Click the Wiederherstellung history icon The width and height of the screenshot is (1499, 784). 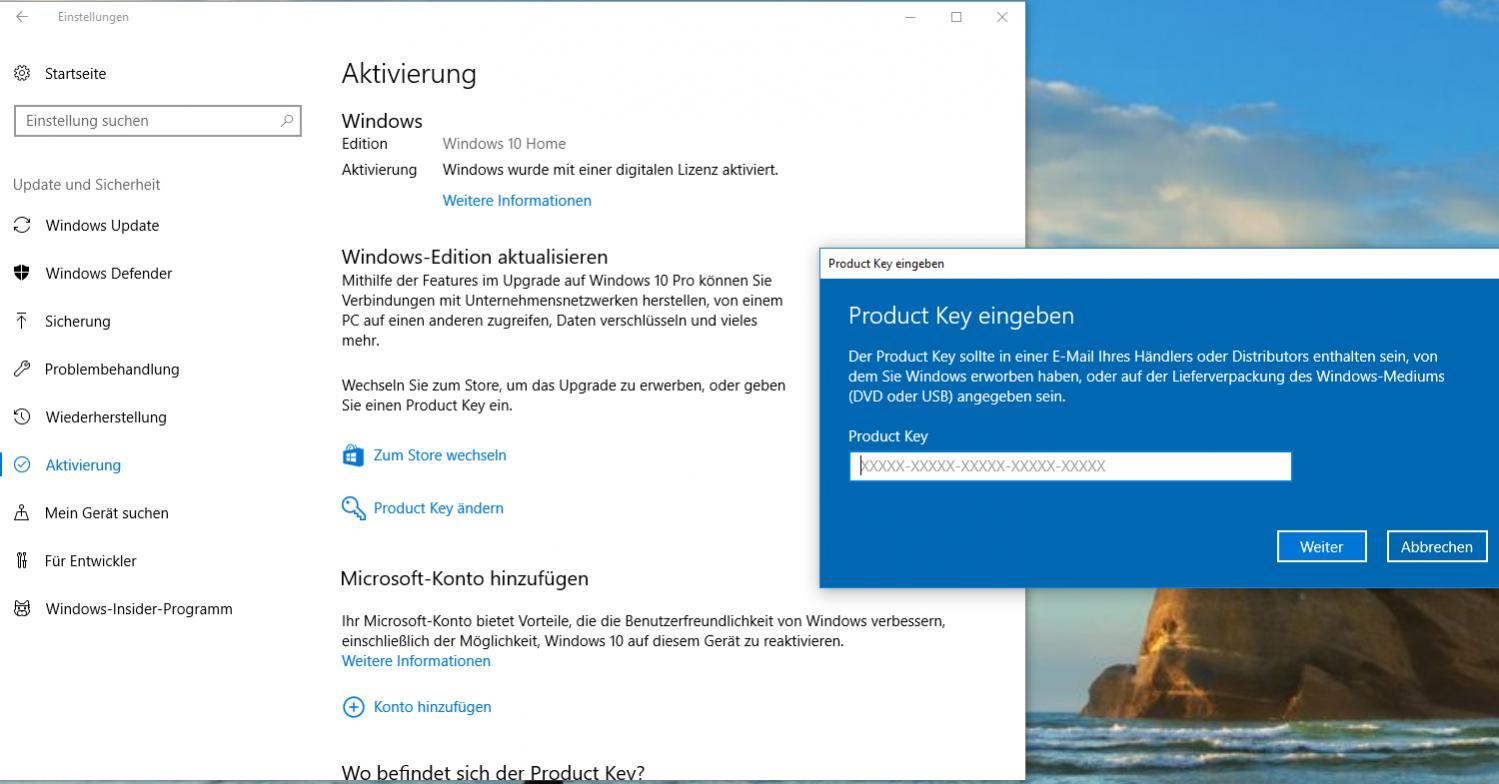pyautogui.click(x=22, y=417)
